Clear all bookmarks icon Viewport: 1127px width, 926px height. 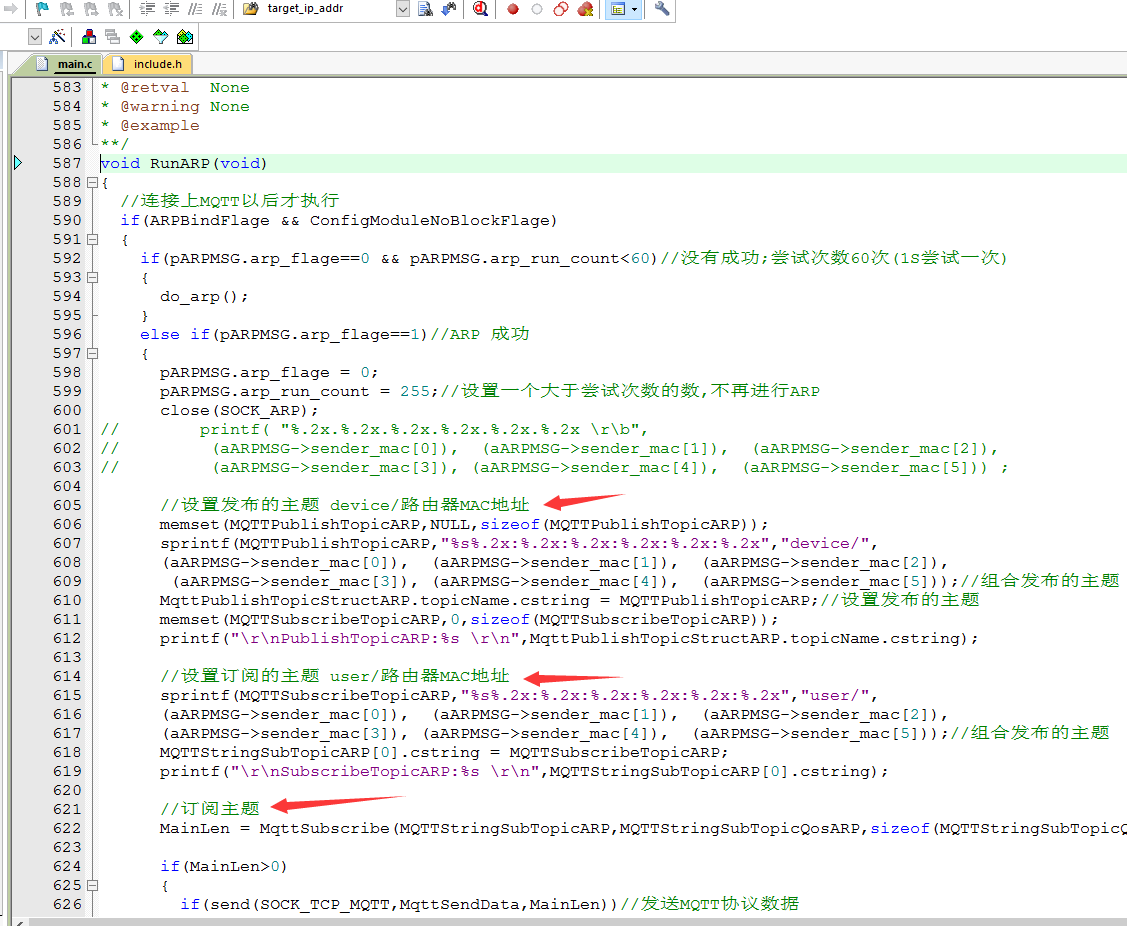[115, 9]
